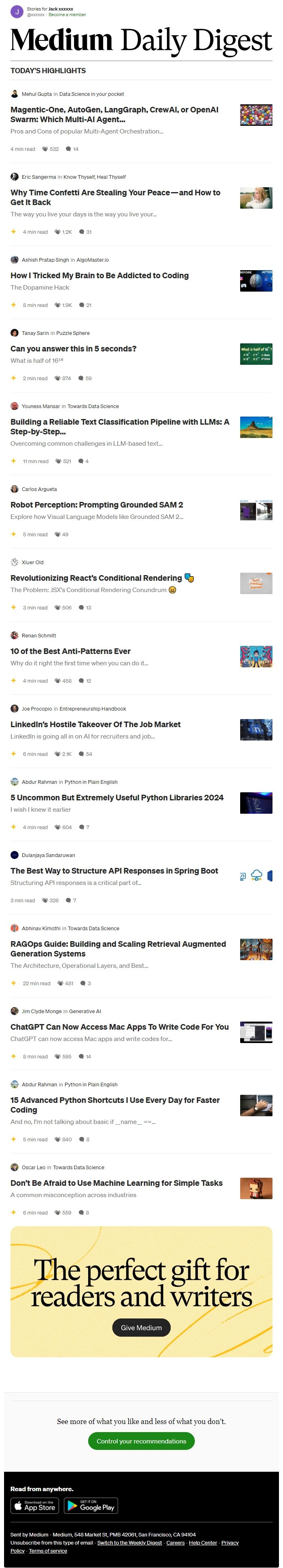
Task: Click Youness Mansar's author avatar
Action: point(15,405)
